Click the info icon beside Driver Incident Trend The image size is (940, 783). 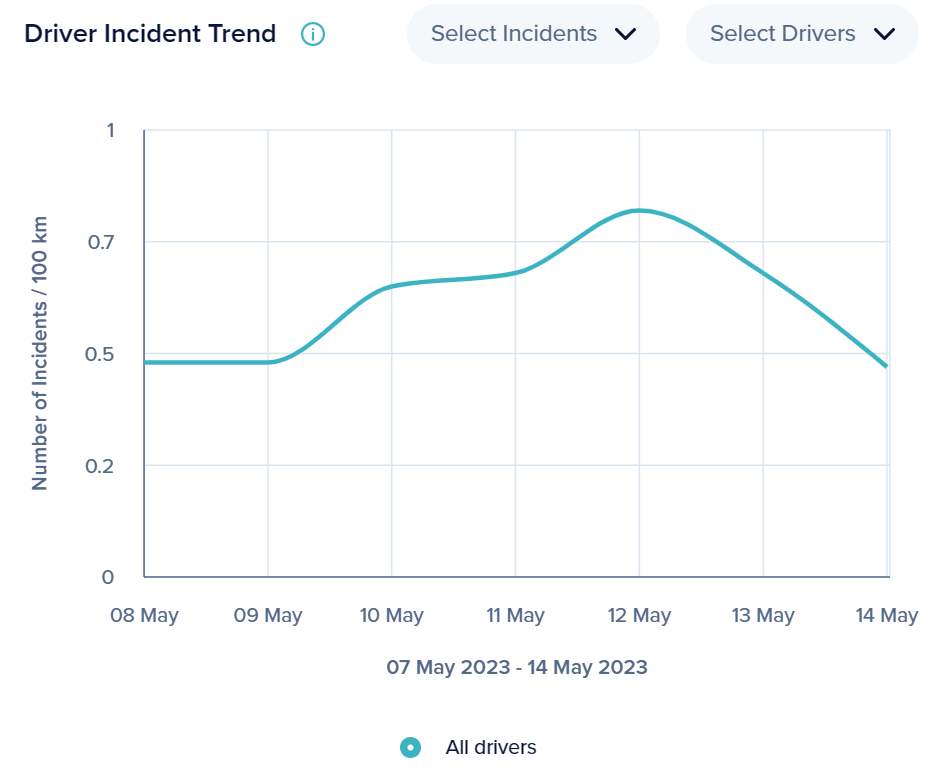[313, 34]
